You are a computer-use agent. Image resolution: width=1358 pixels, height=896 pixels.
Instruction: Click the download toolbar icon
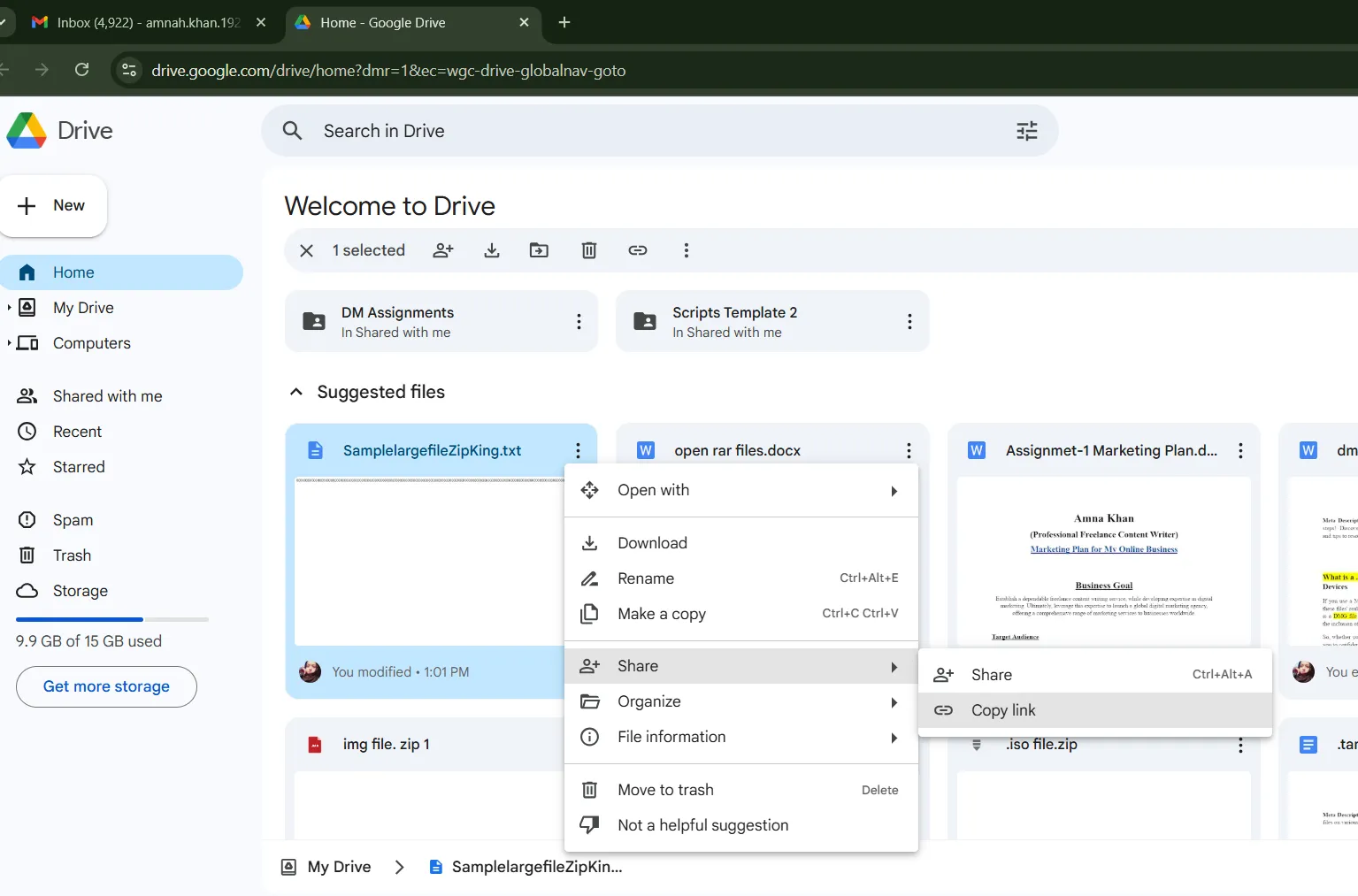click(492, 250)
